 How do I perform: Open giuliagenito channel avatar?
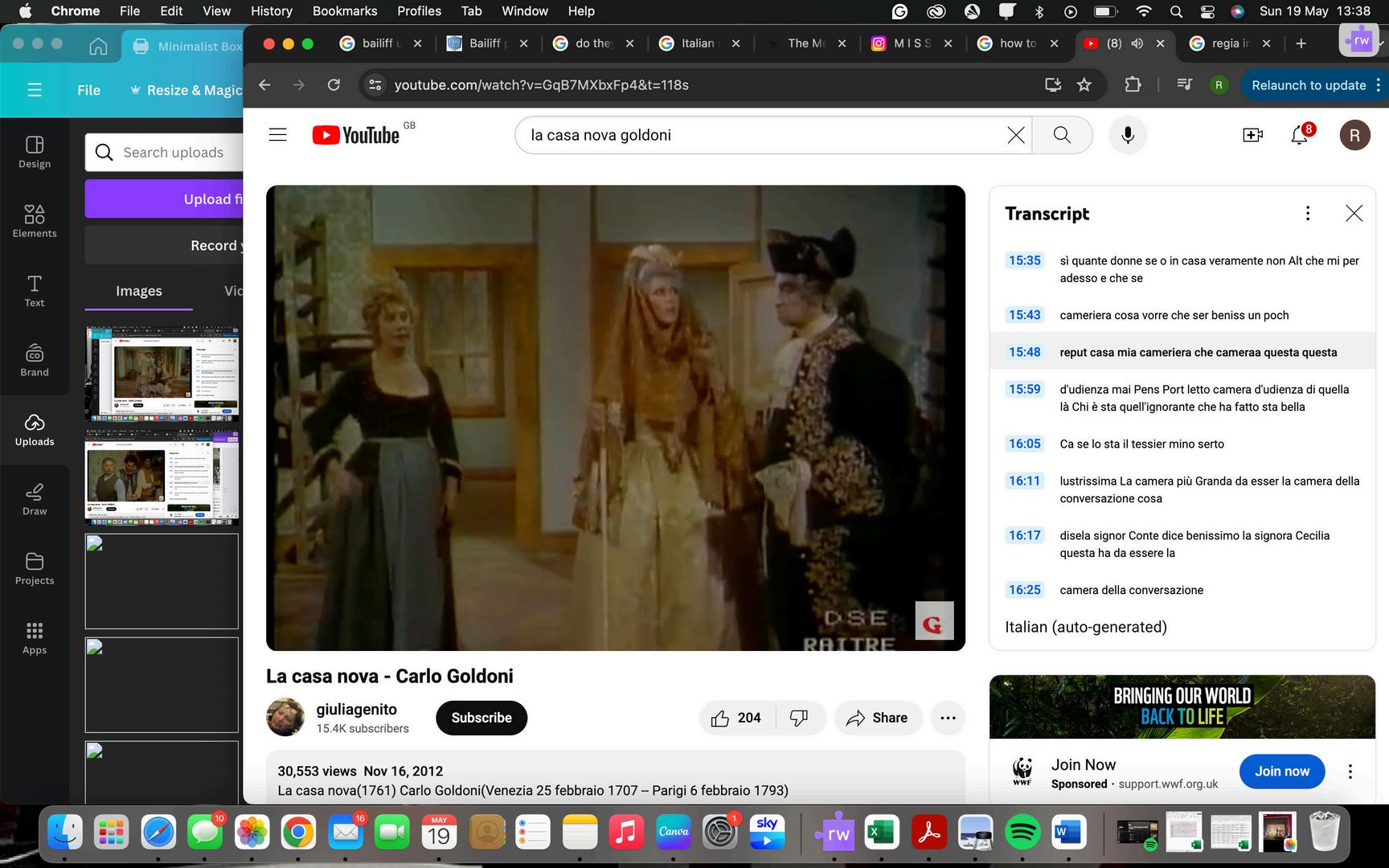coord(285,718)
